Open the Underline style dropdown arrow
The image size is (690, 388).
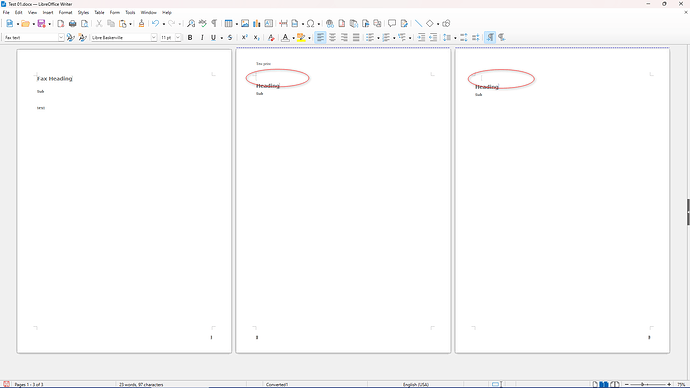(221, 38)
